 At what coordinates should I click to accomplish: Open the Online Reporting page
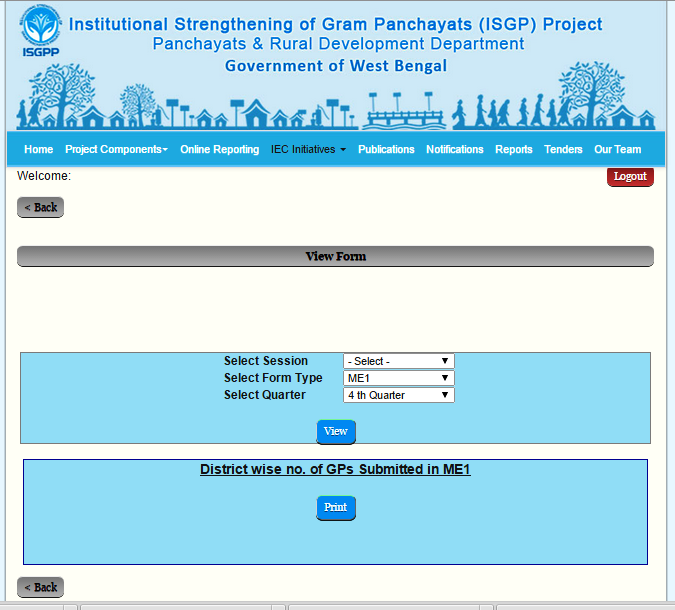tap(220, 149)
